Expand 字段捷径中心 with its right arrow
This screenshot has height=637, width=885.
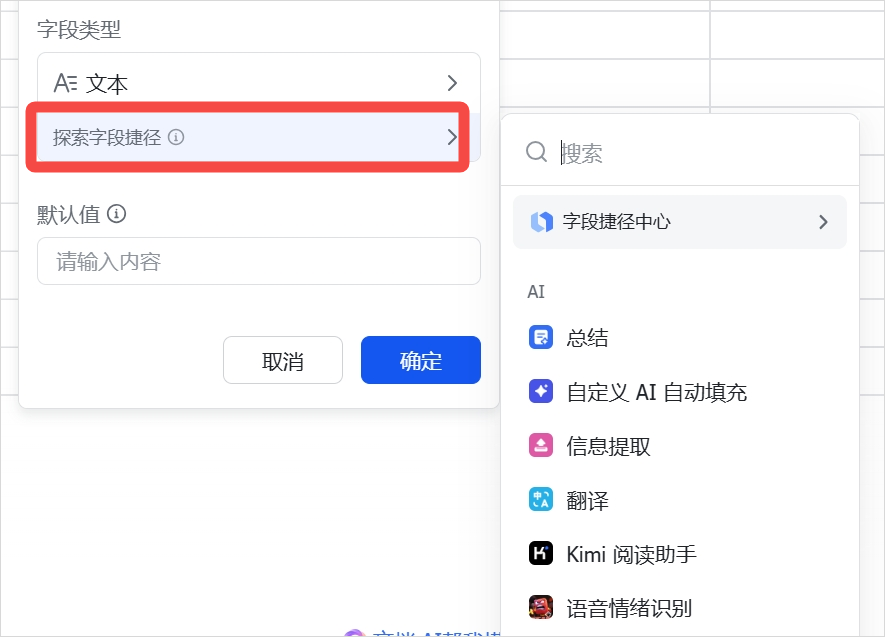click(x=823, y=222)
